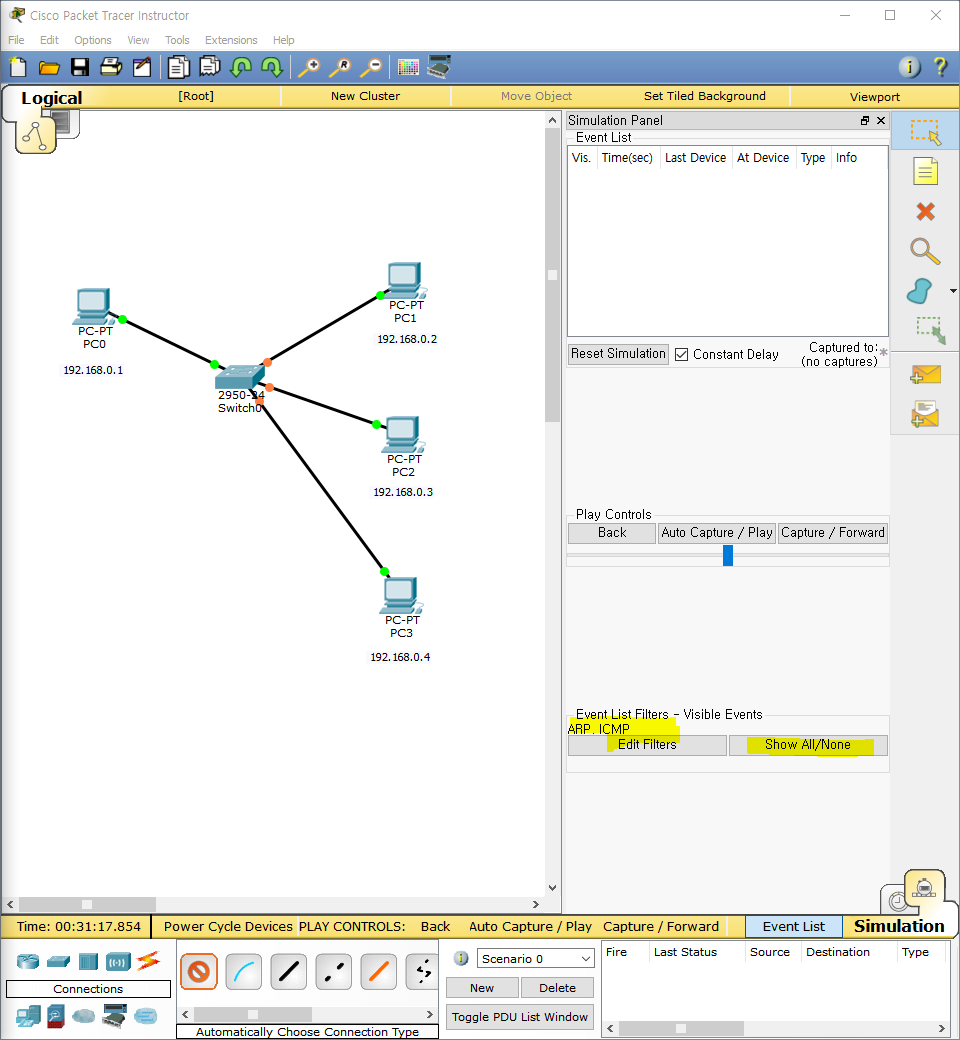Viewport: 960px width, 1040px height.
Task: Open a file via folder icon
Action: tap(49, 67)
